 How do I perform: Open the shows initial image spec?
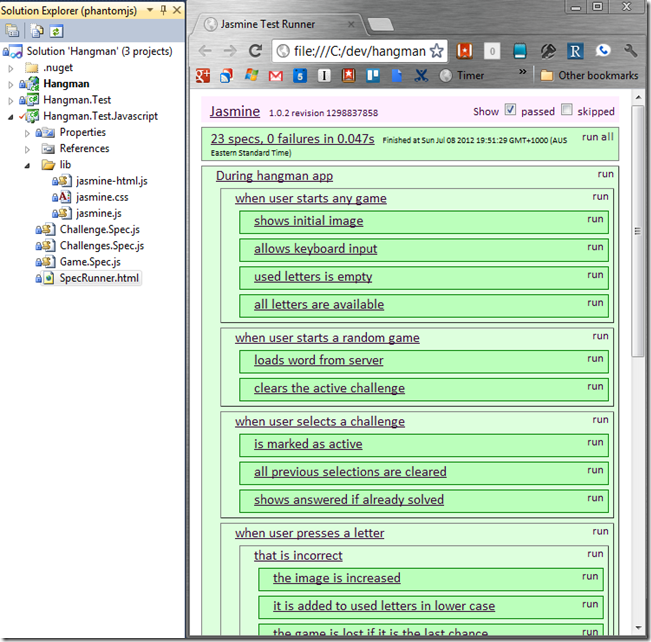pos(308,221)
